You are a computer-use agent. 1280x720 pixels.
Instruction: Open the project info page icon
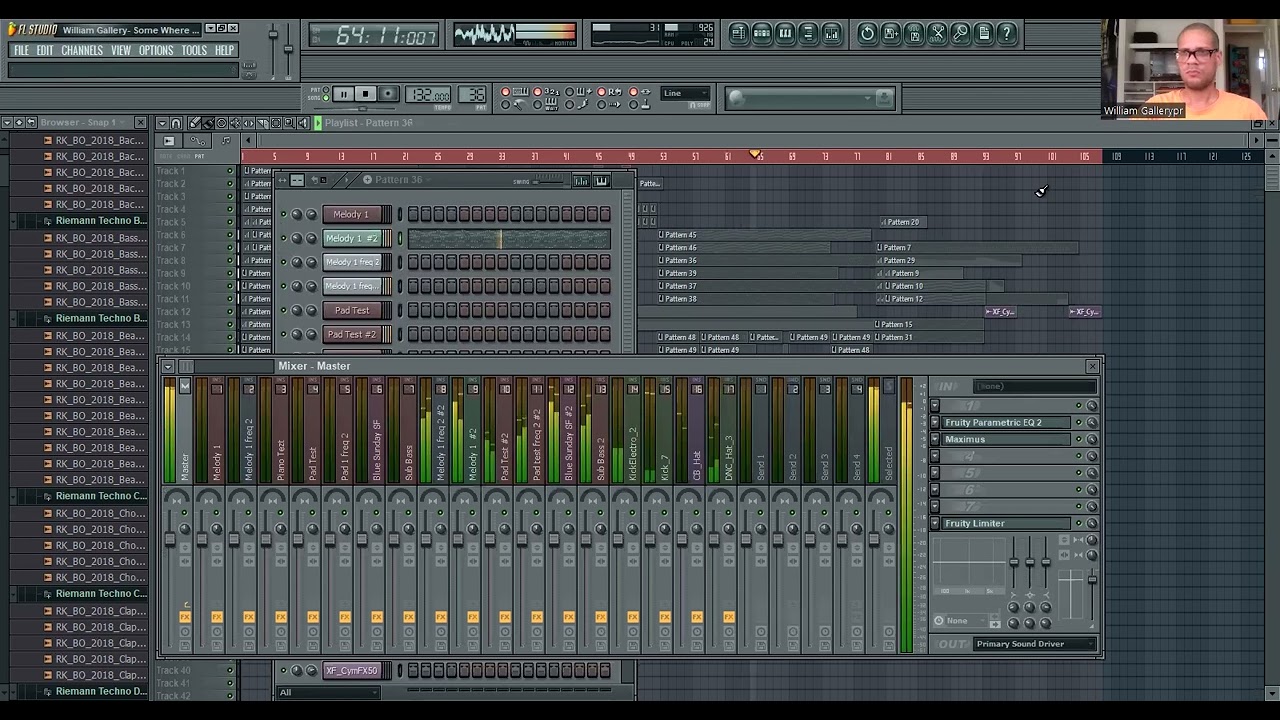(984, 33)
